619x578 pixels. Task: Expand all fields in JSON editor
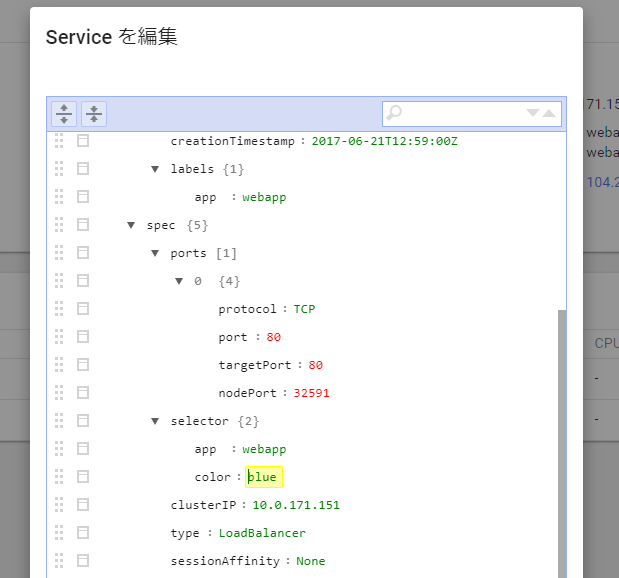coord(64,114)
